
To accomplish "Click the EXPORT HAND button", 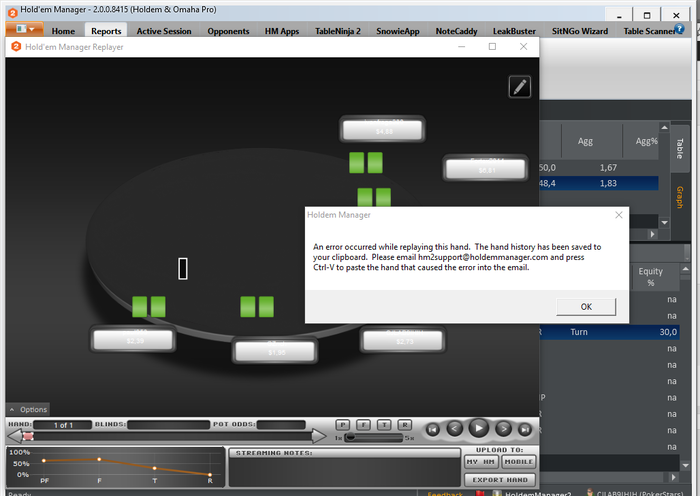I will (500, 480).
